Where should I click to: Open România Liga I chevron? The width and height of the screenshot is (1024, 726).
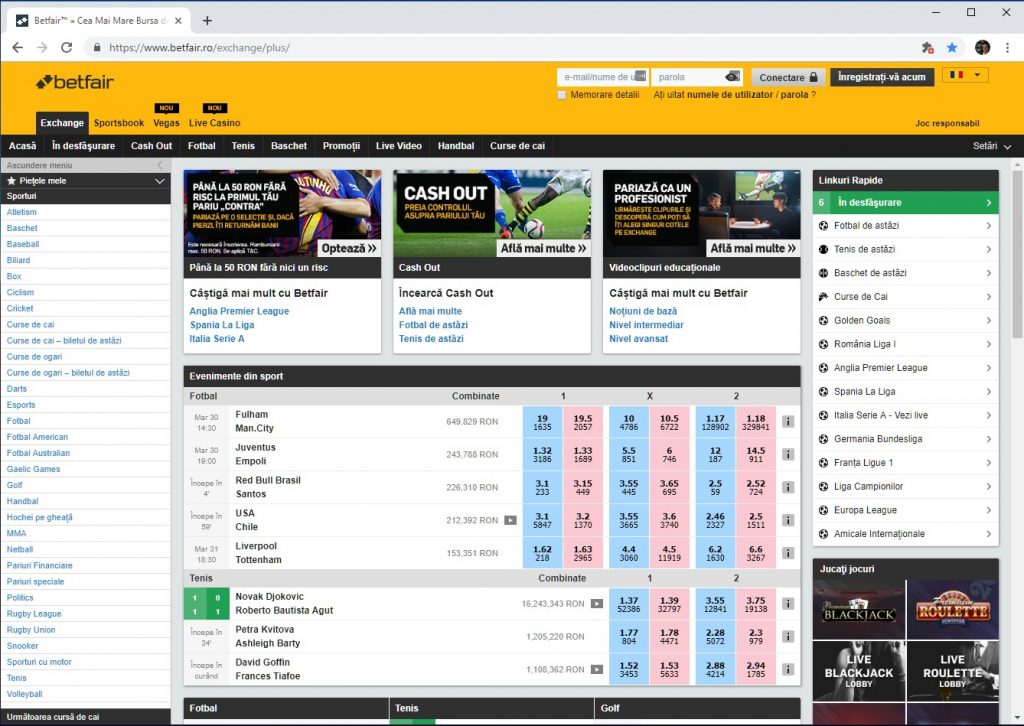[x=989, y=344]
